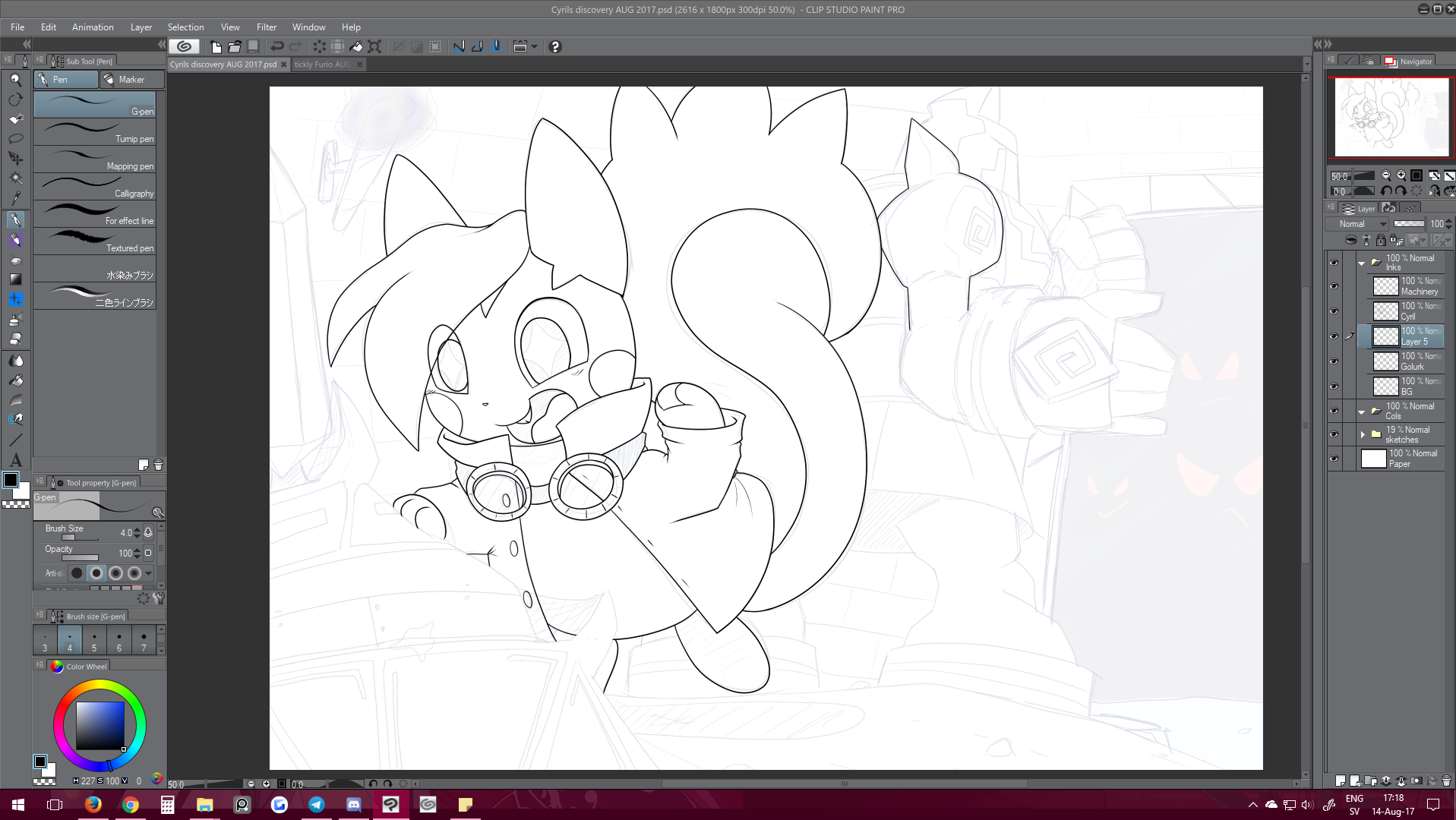Choose the Mapping pen sub tool
This screenshot has height=820, width=1456.
(95, 159)
